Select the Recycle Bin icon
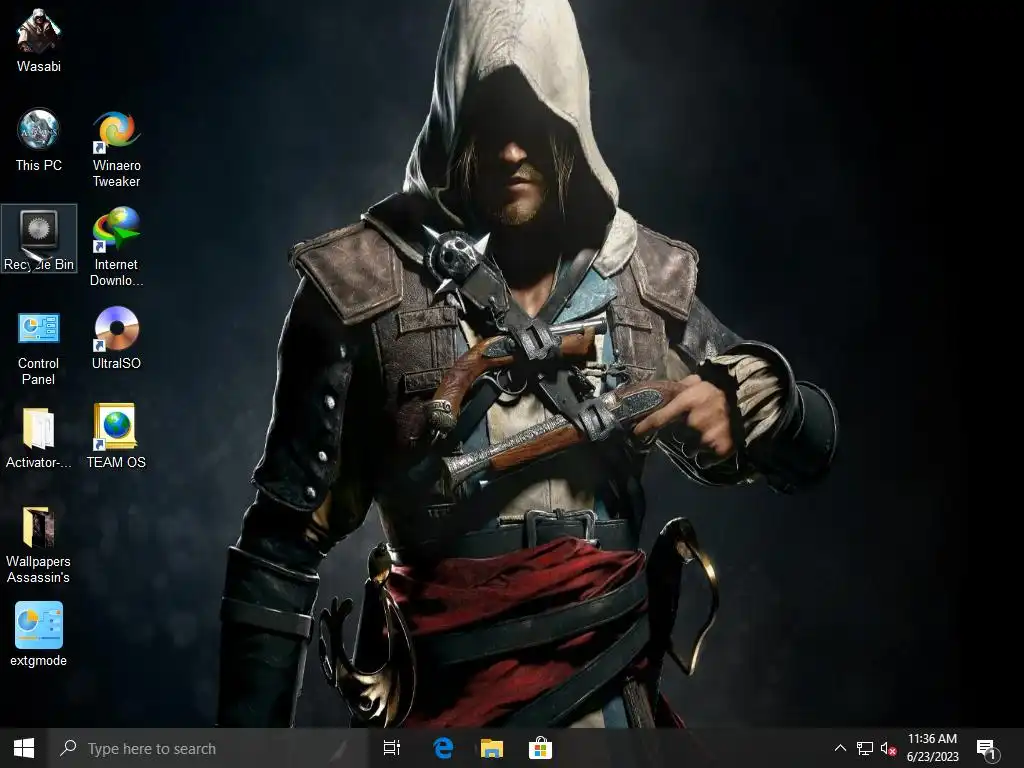Viewport: 1024px width, 768px height. (39, 238)
